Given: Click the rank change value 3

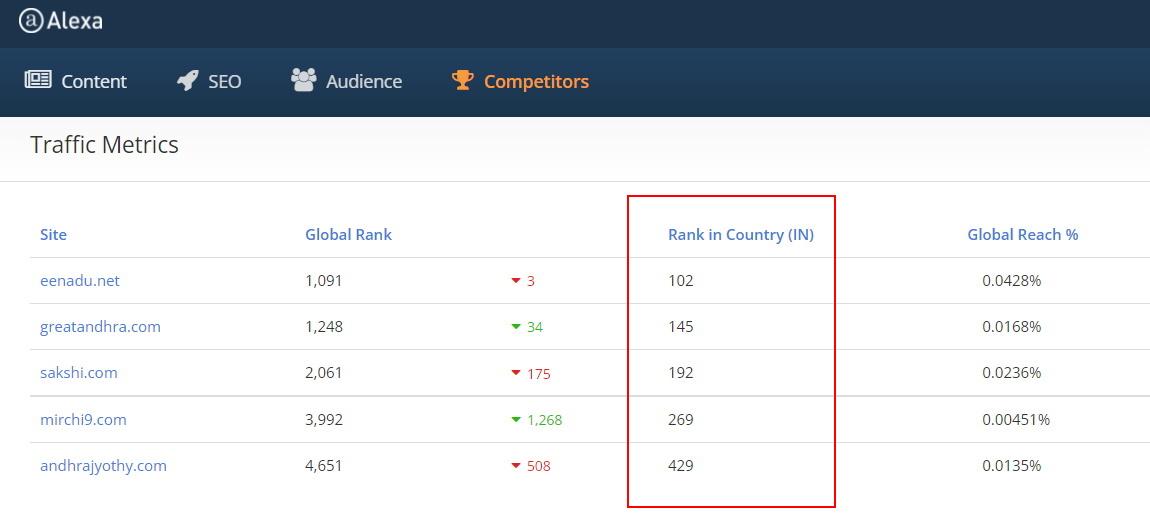Looking at the screenshot, I should pyautogui.click(x=531, y=281).
